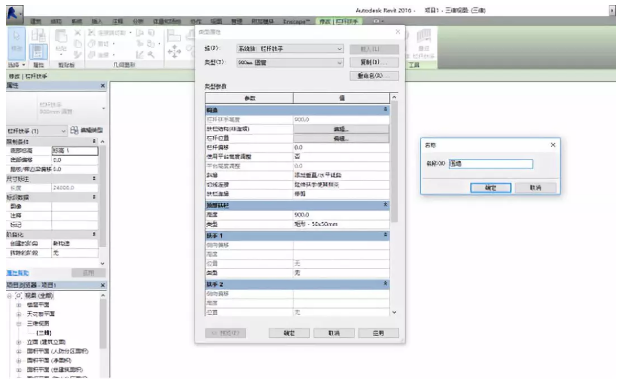The height and width of the screenshot is (386, 622).
Task: Confirm the 名称 dialog with 确定
Action: pos(491,188)
